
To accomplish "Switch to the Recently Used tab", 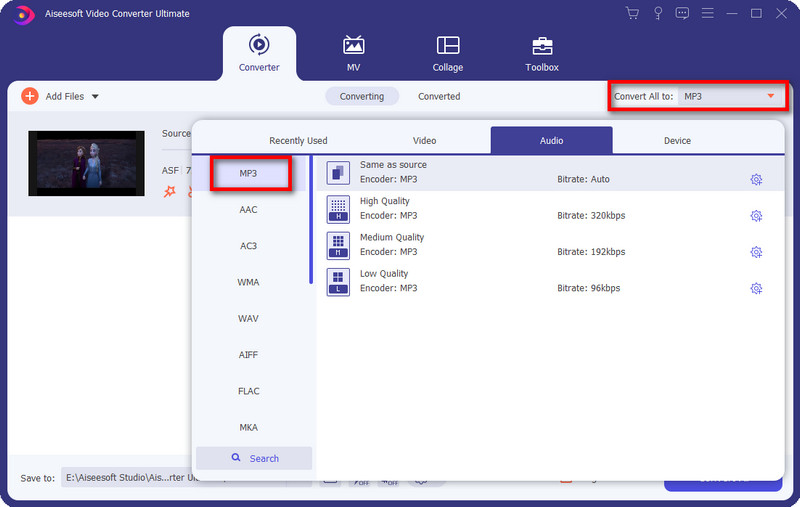I will coord(298,141).
